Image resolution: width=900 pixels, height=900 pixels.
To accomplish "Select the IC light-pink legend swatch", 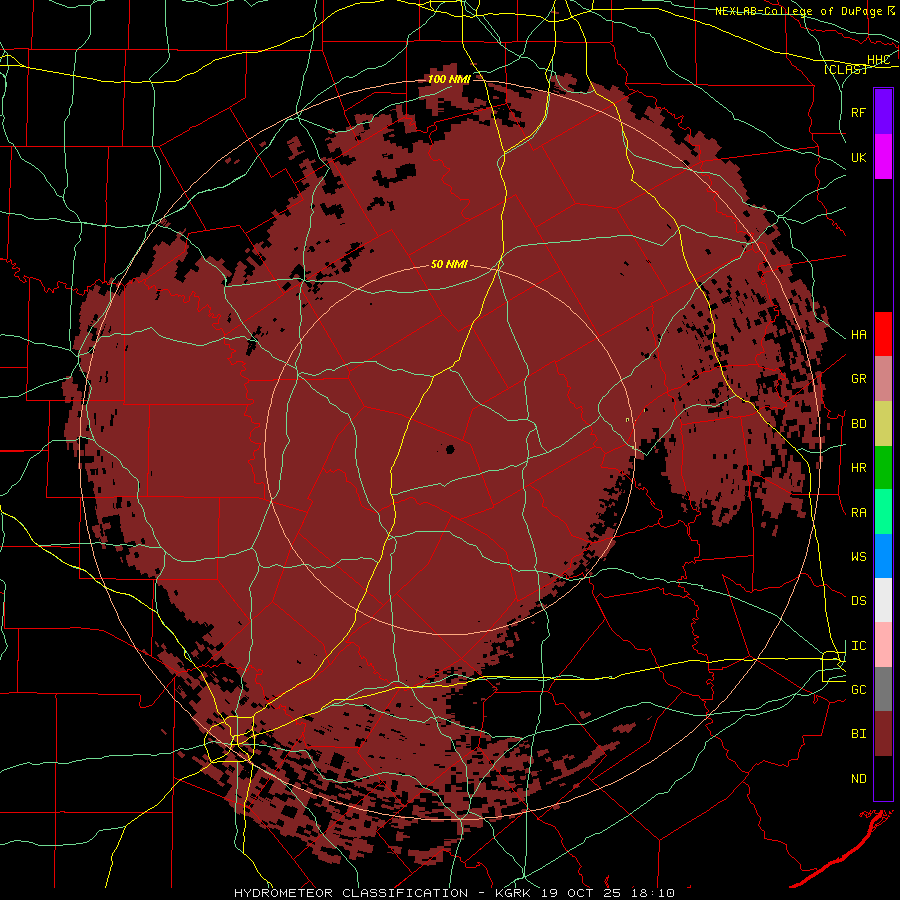I will (883, 645).
